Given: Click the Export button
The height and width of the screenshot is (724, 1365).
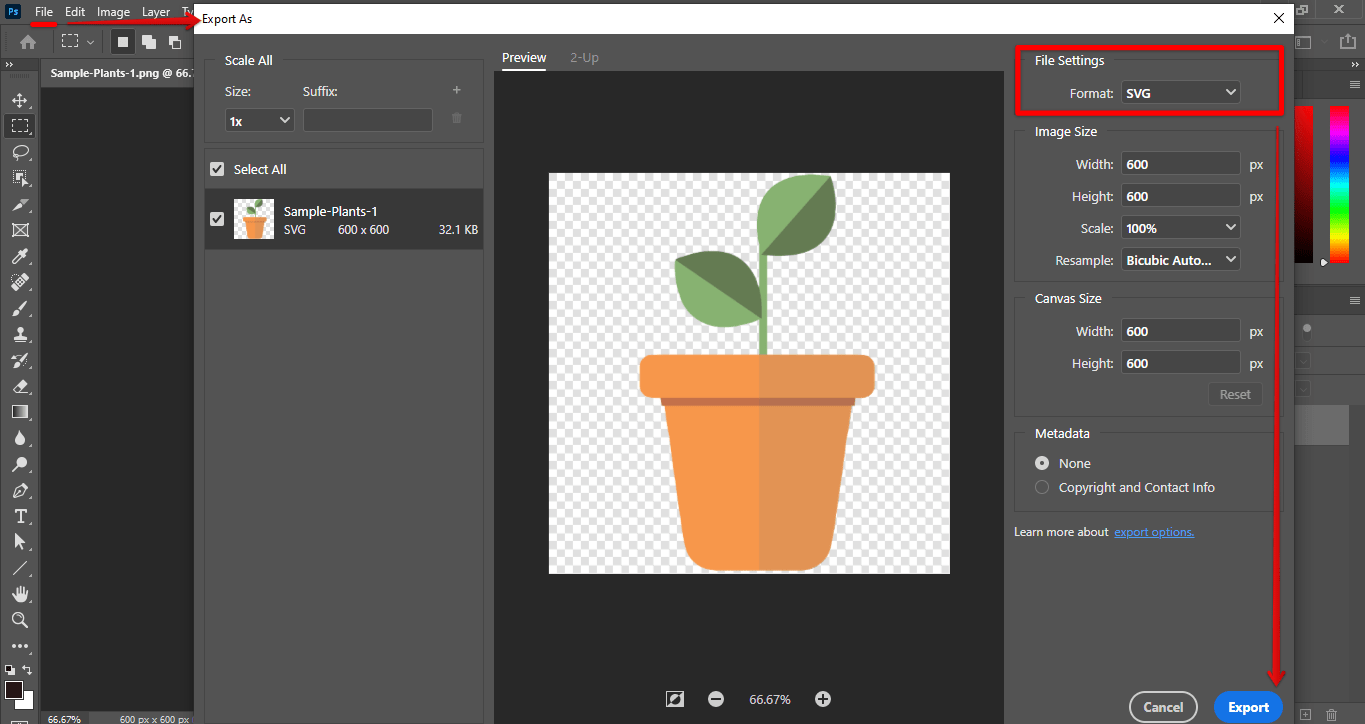Looking at the screenshot, I should [x=1248, y=707].
